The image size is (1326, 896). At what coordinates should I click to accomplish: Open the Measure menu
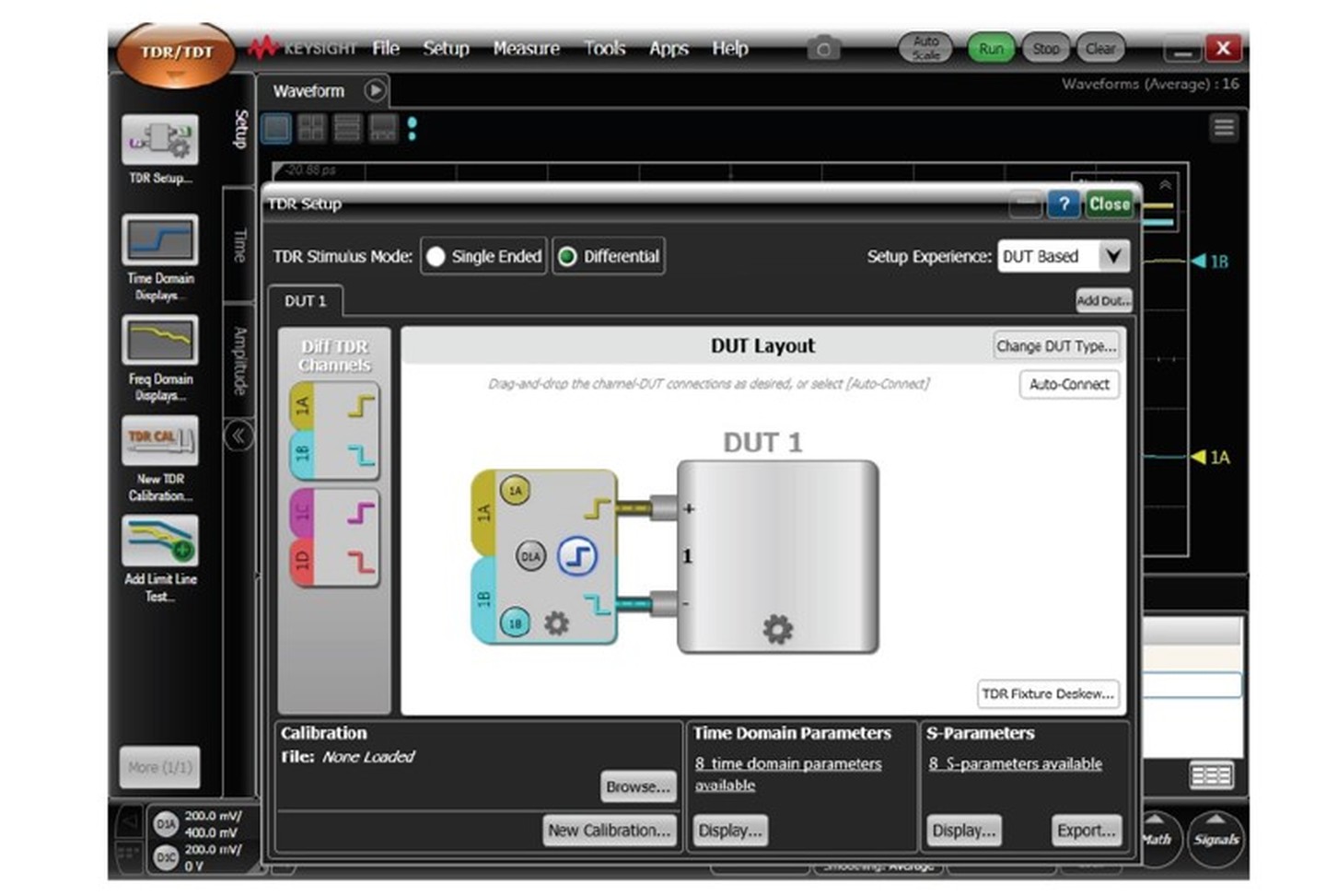526,48
